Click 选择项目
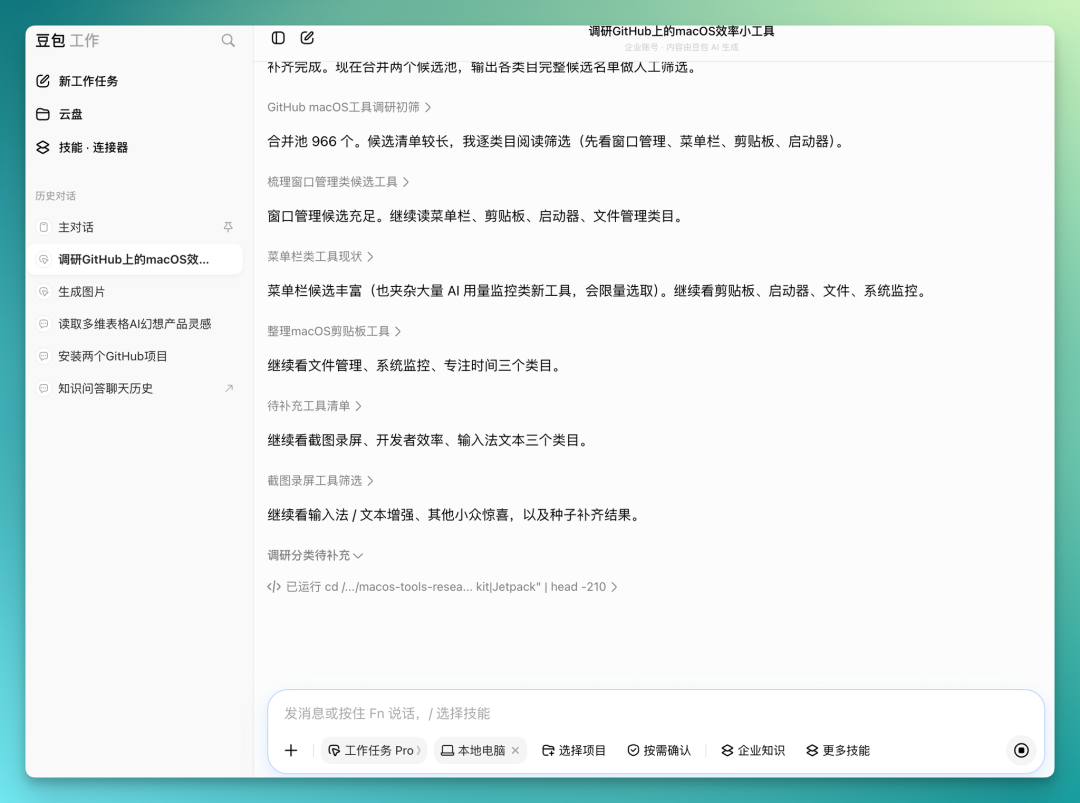 574,750
